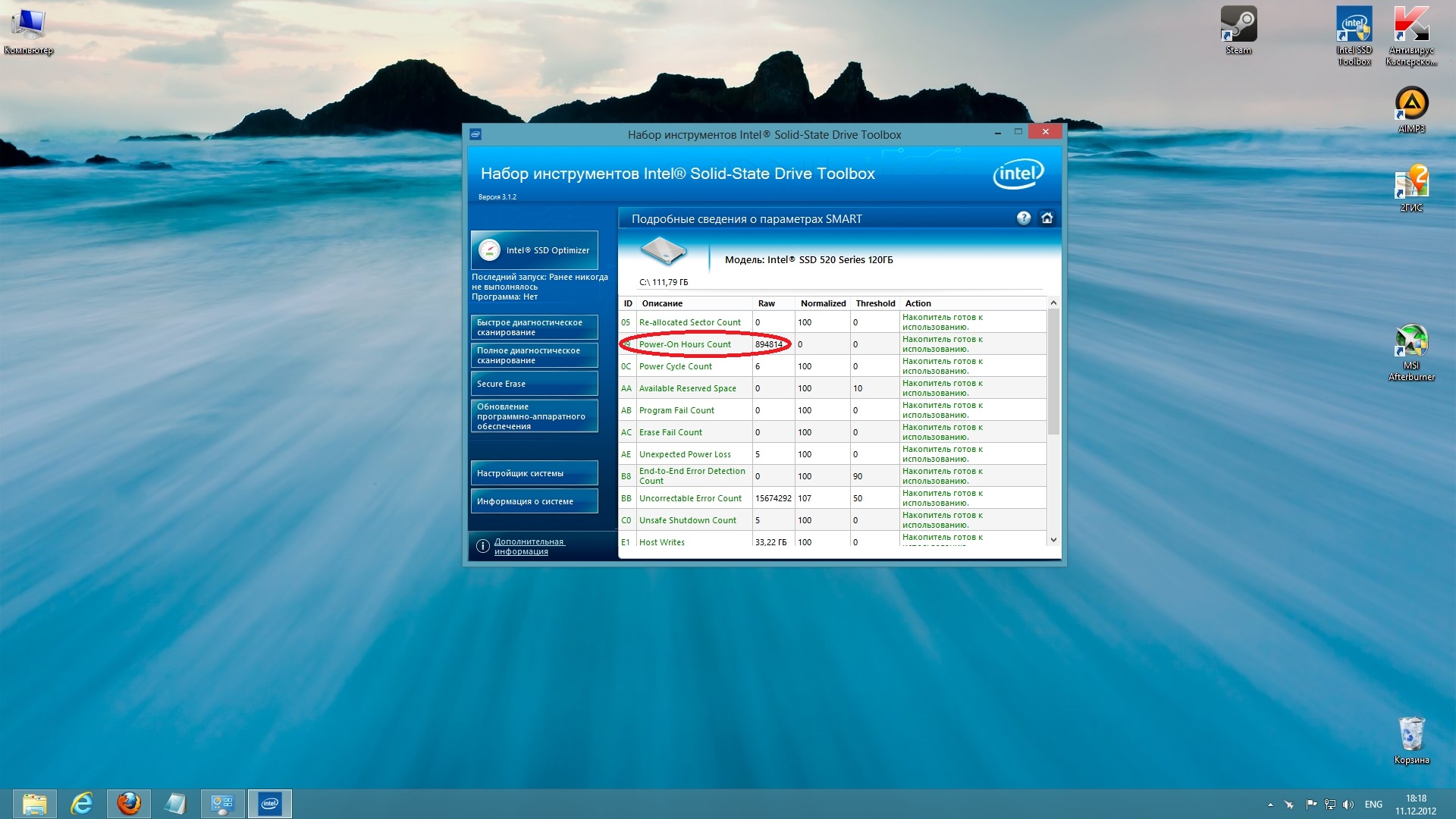Sort by Normalized column header
Viewport: 1456px width, 819px height.
[x=824, y=303]
